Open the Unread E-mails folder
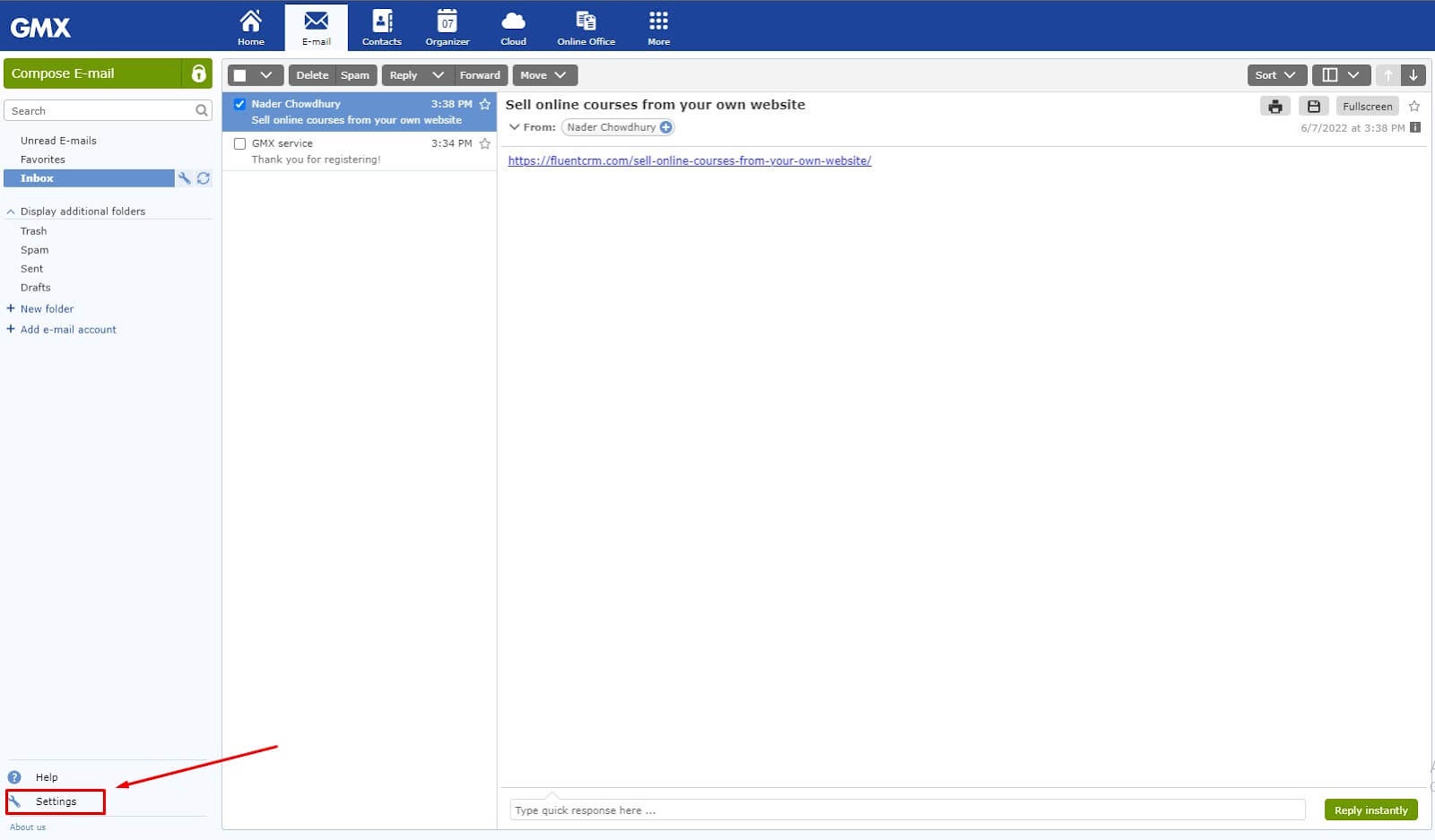This screenshot has width=1435, height=840. point(58,141)
